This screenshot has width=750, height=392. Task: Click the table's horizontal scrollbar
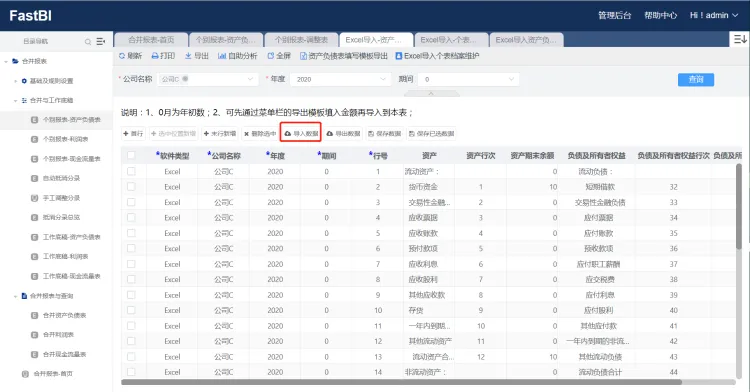point(401,382)
